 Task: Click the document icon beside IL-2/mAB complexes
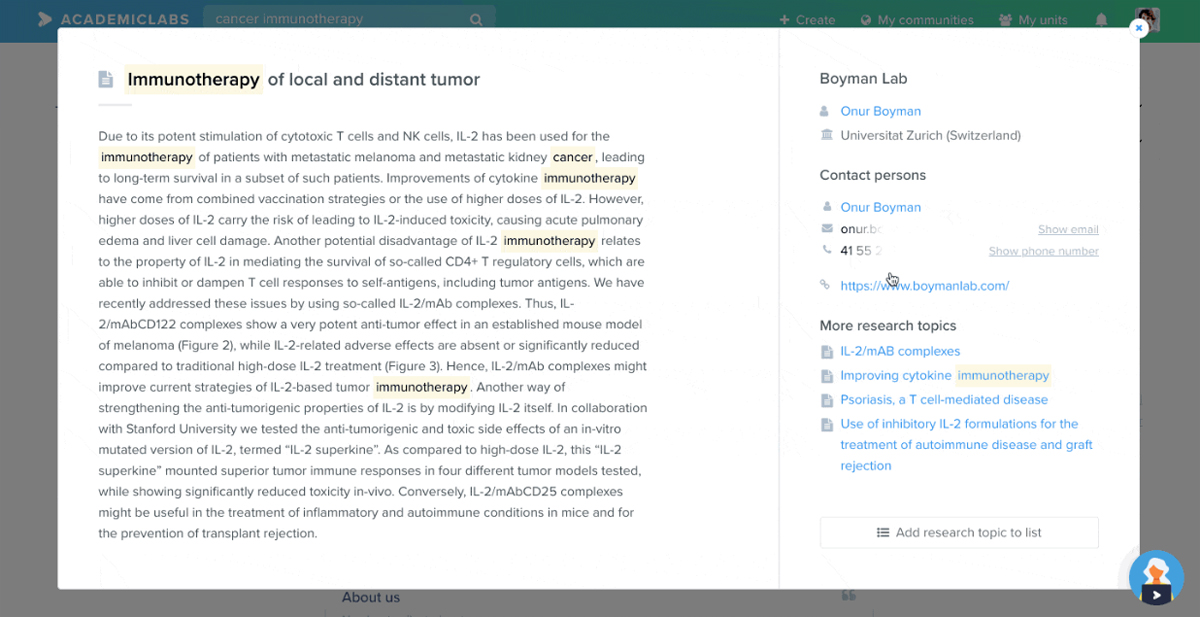(x=826, y=352)
